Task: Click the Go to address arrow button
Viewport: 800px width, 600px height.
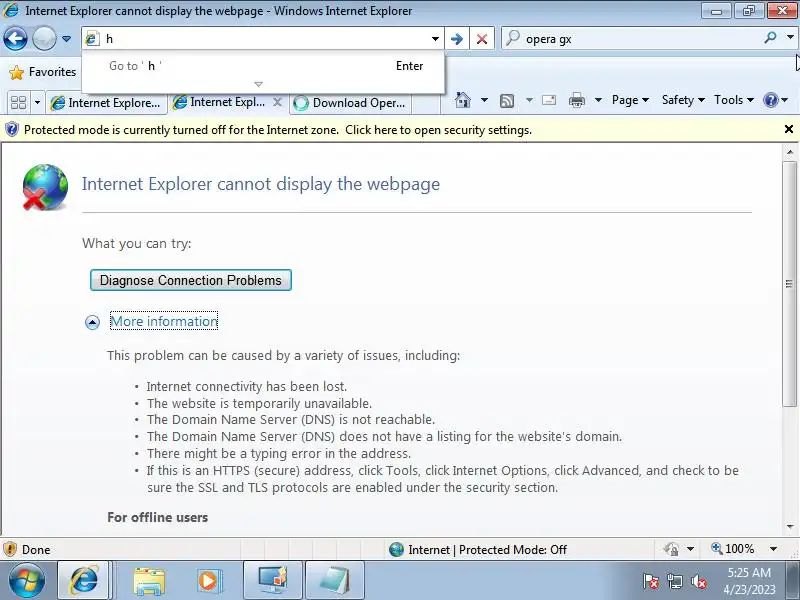Action: click(457, 39)
